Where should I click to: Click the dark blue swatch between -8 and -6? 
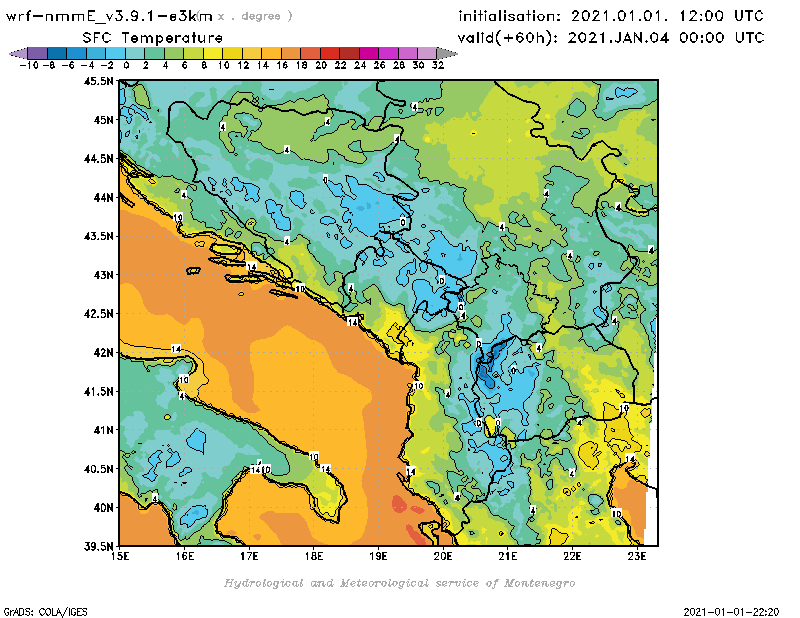click(x=57, y=53)
